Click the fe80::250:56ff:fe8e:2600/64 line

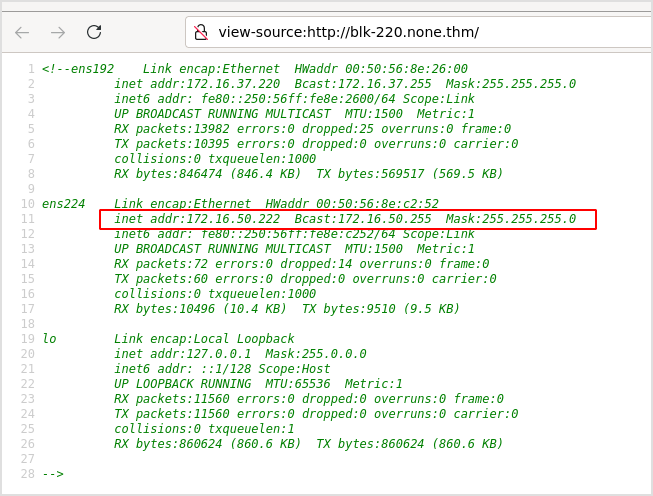pos(294,99)
